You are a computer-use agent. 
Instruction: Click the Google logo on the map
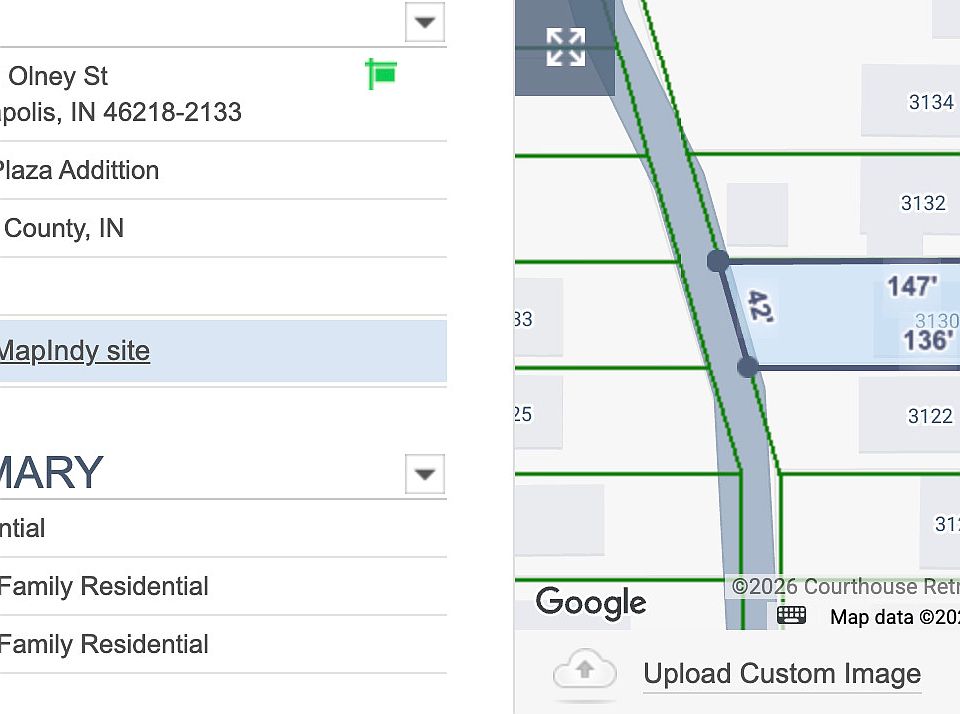point(591,602)
